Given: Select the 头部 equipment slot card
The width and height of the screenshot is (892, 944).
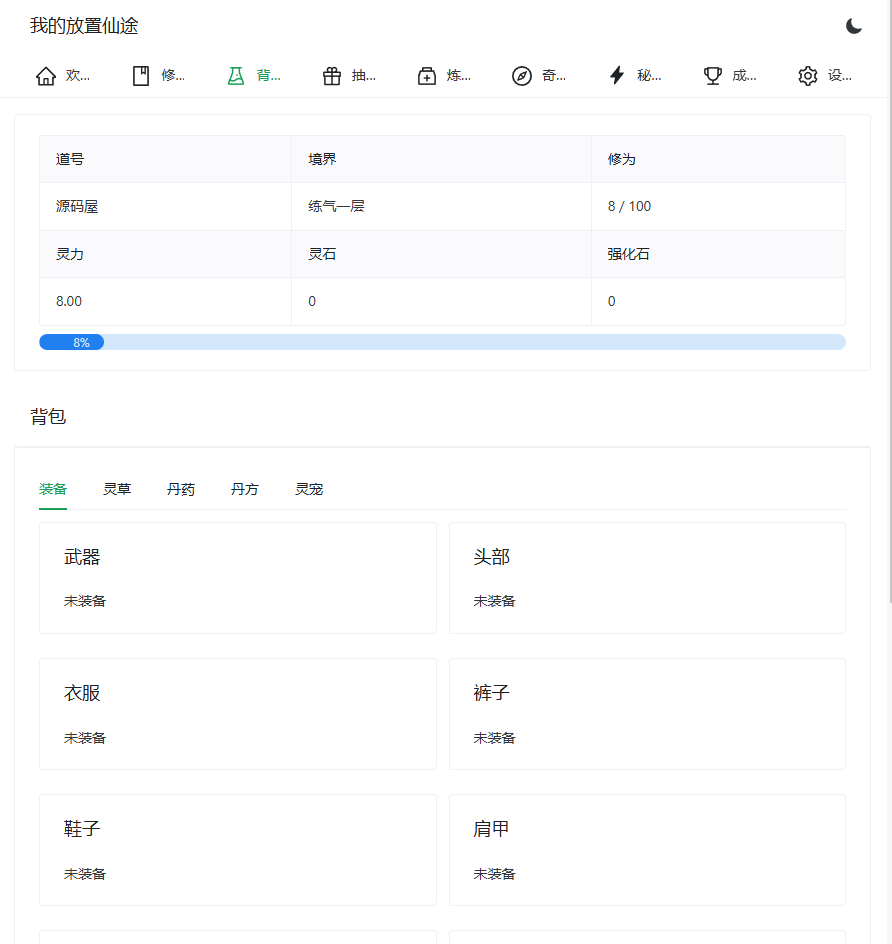Looking at the screenshot, I should 646,577.
